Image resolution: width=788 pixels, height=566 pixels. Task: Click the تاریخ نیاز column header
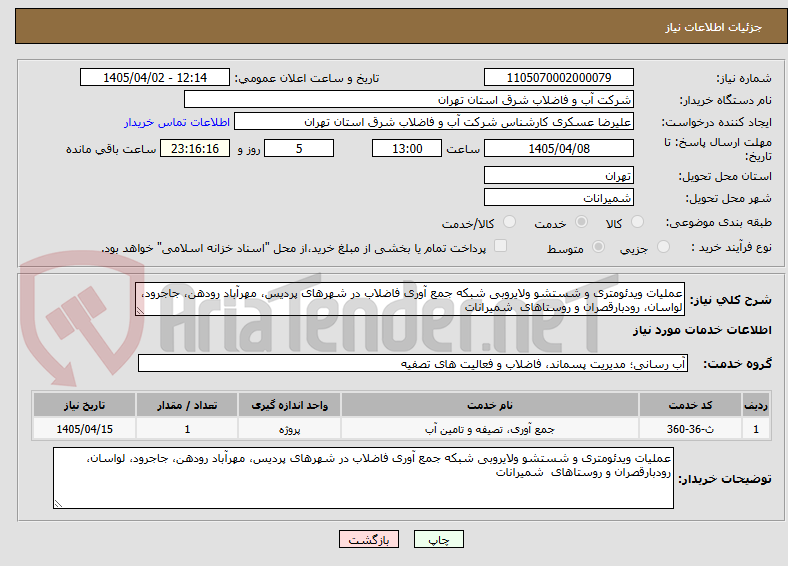click(x=84, y=405)
